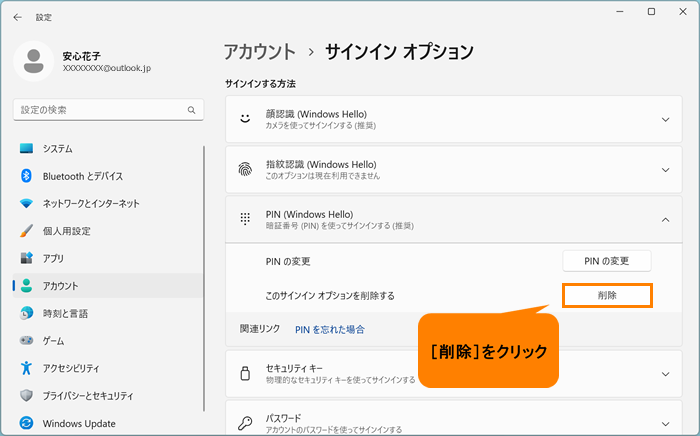This screenshot has height=436, width=700.
Task: Click the アプリ icon in sidebar
Action: point(26,258)
